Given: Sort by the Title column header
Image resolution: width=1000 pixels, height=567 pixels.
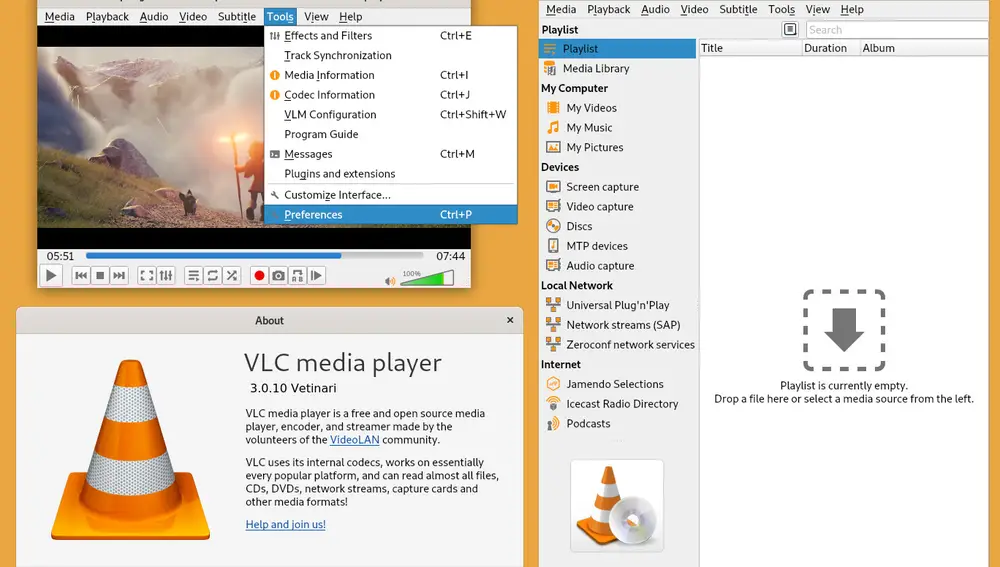Looking at the screenshot, I should (x=751, y=48).
